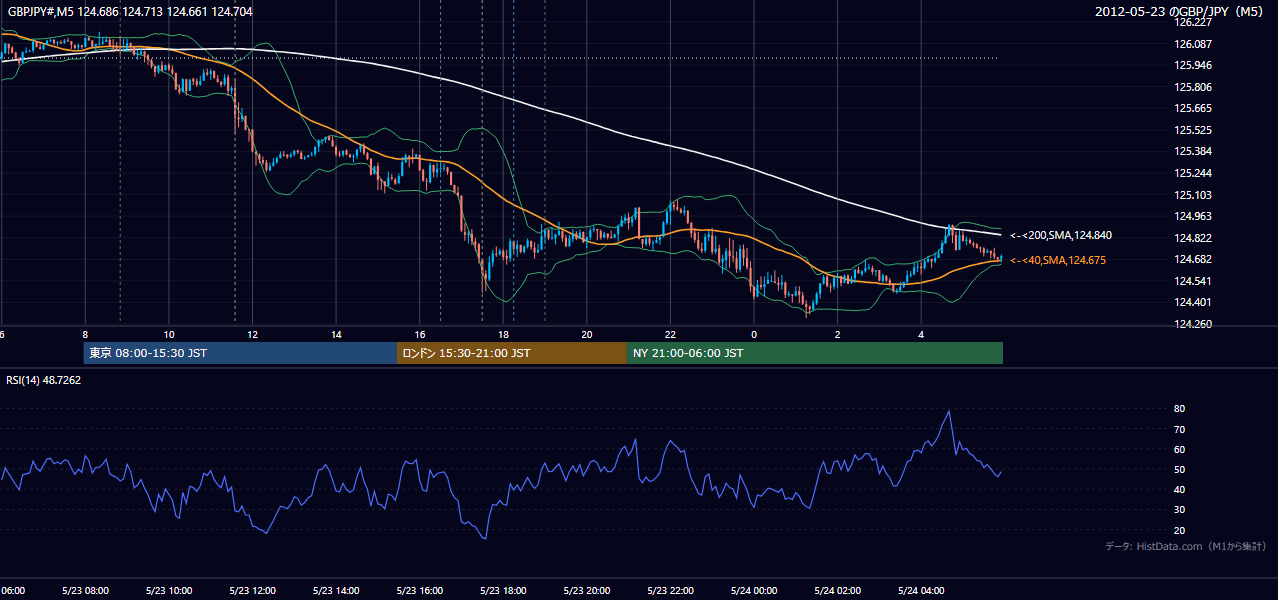Screen dimensions: 1278x600
Task: Click the 5/24 04:00 date axis label
Action: tap(922, 591)
